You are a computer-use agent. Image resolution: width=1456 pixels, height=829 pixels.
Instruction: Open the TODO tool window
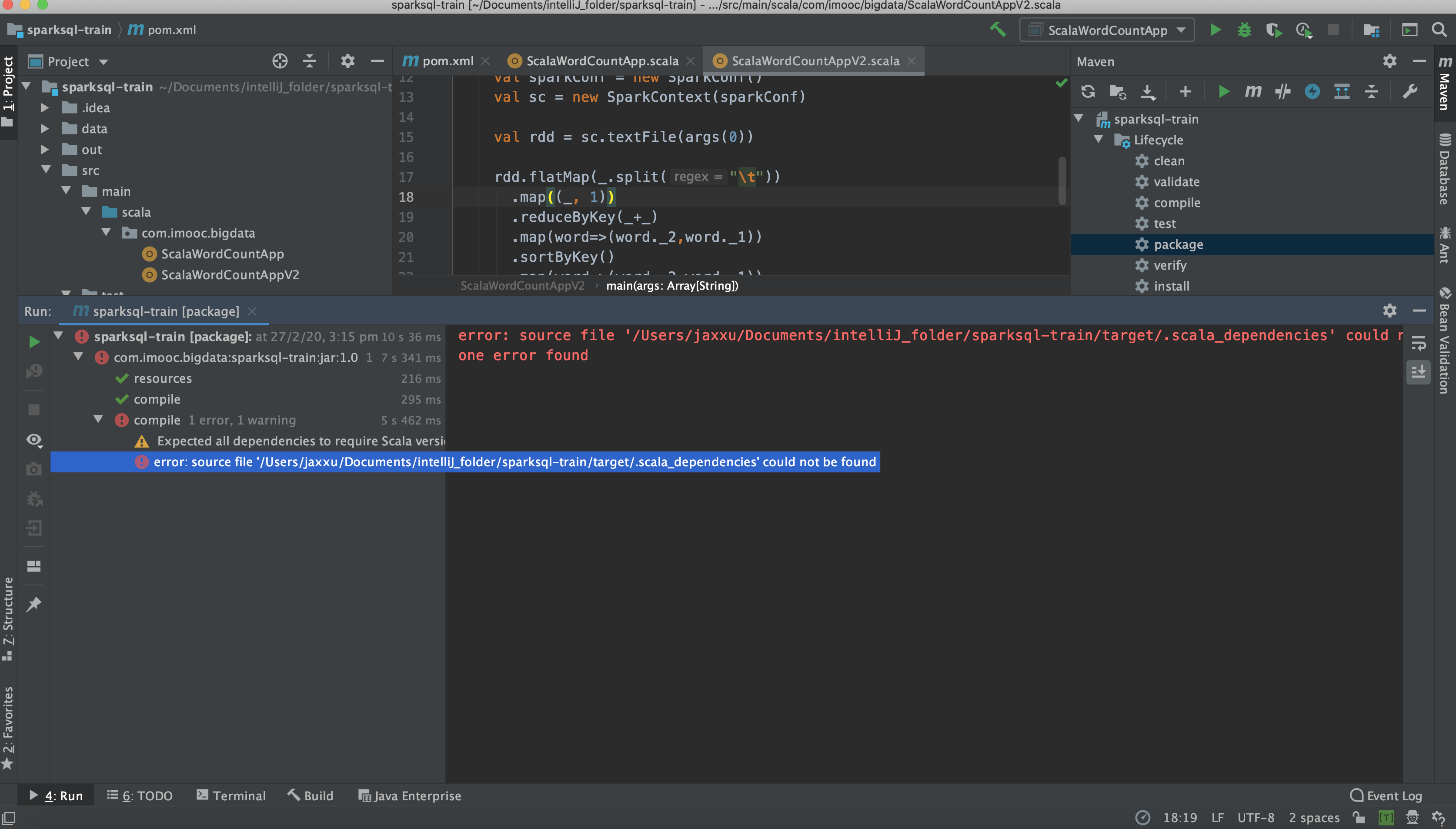(x=140, y=796)
